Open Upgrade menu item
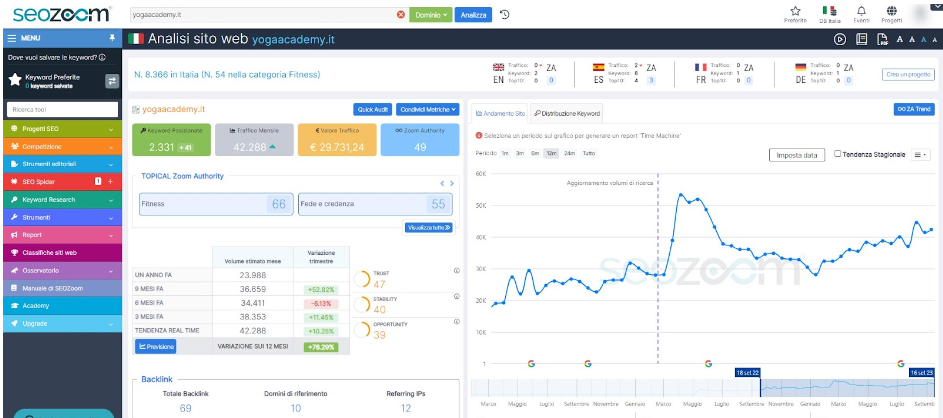 [63, 323]
